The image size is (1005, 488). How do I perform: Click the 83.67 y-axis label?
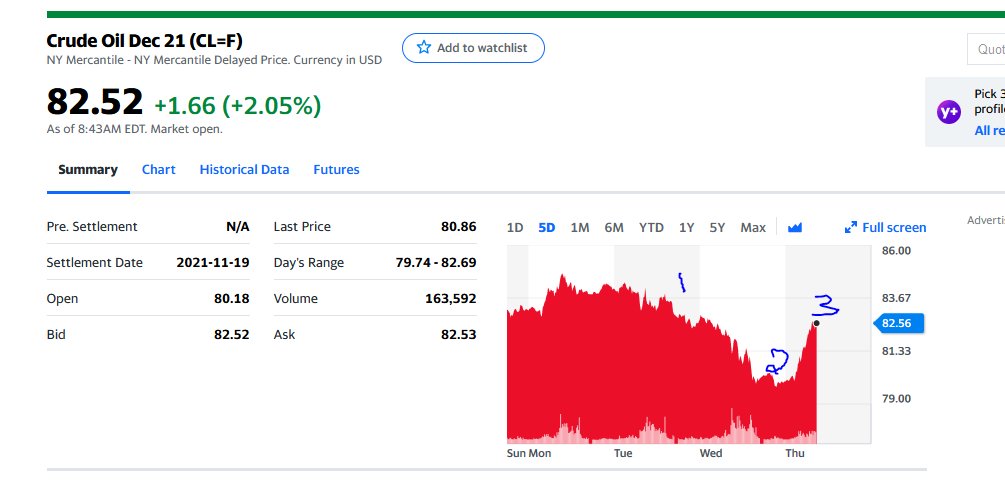click(x=896, y=298)
